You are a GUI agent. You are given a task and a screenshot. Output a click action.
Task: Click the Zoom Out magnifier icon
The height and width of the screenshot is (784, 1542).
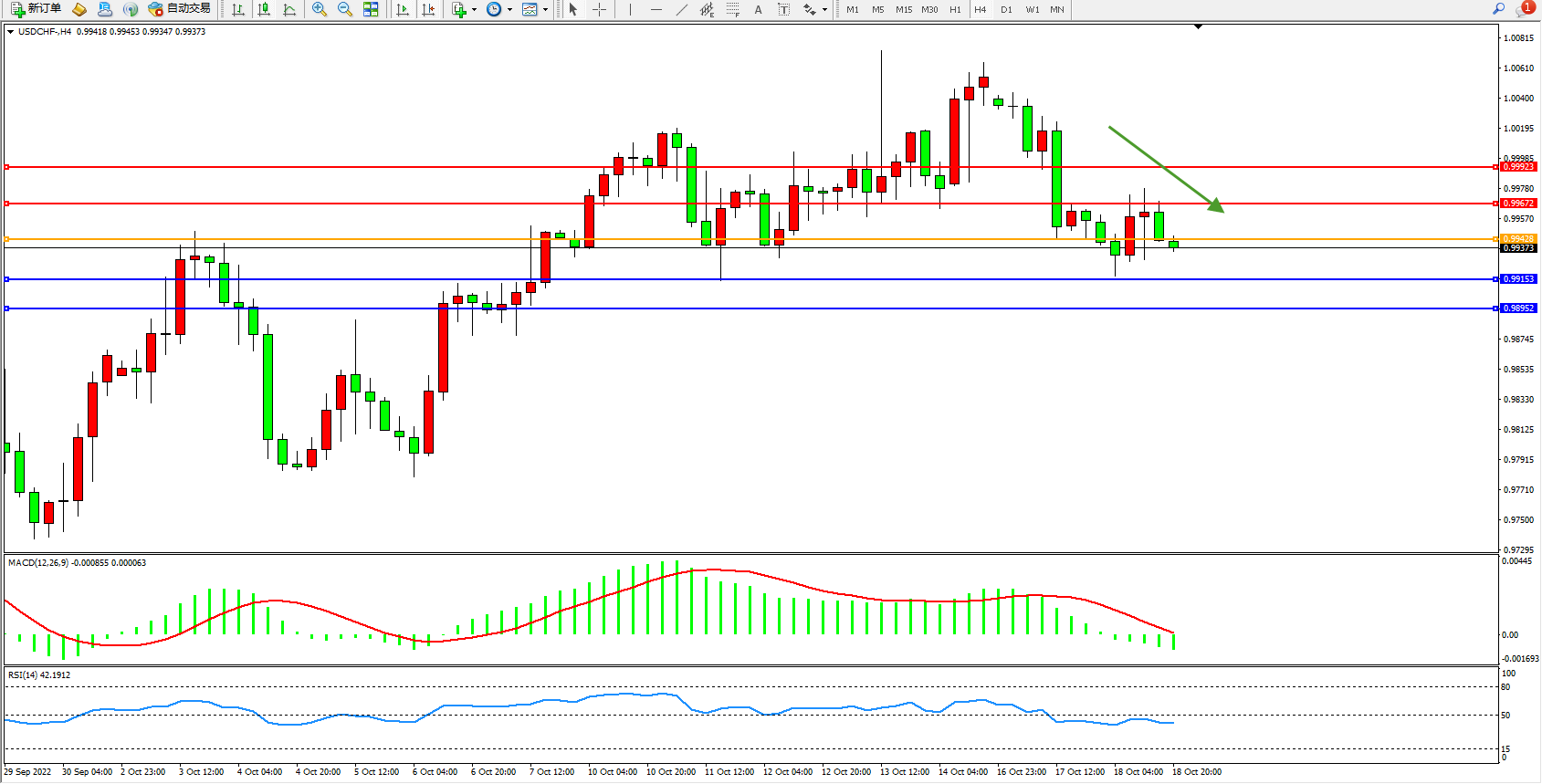pyautogui.click(x=344, y=9)
